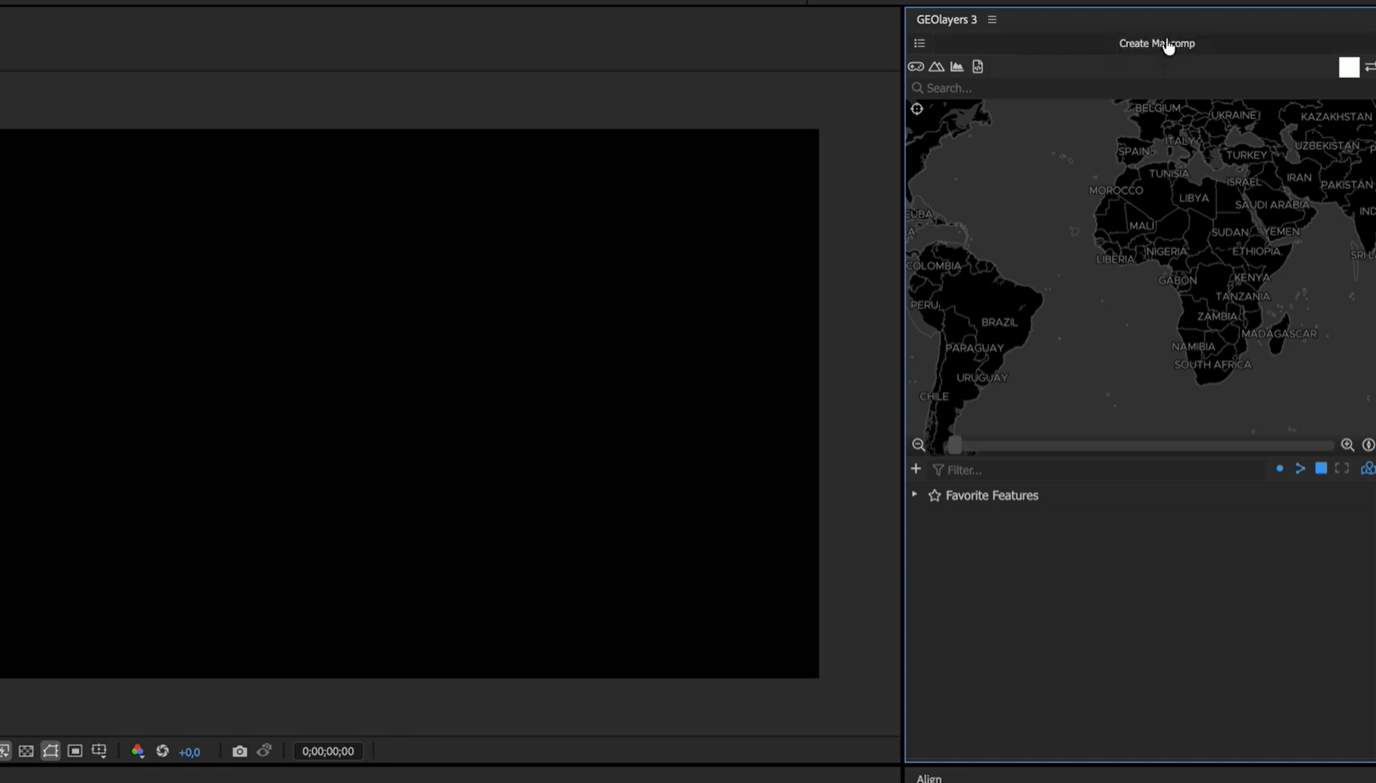The width and height of the screenshot is (1376, 783).
Task: Click the zoom-in magnifier under the map
Action: pos(1348,444)
